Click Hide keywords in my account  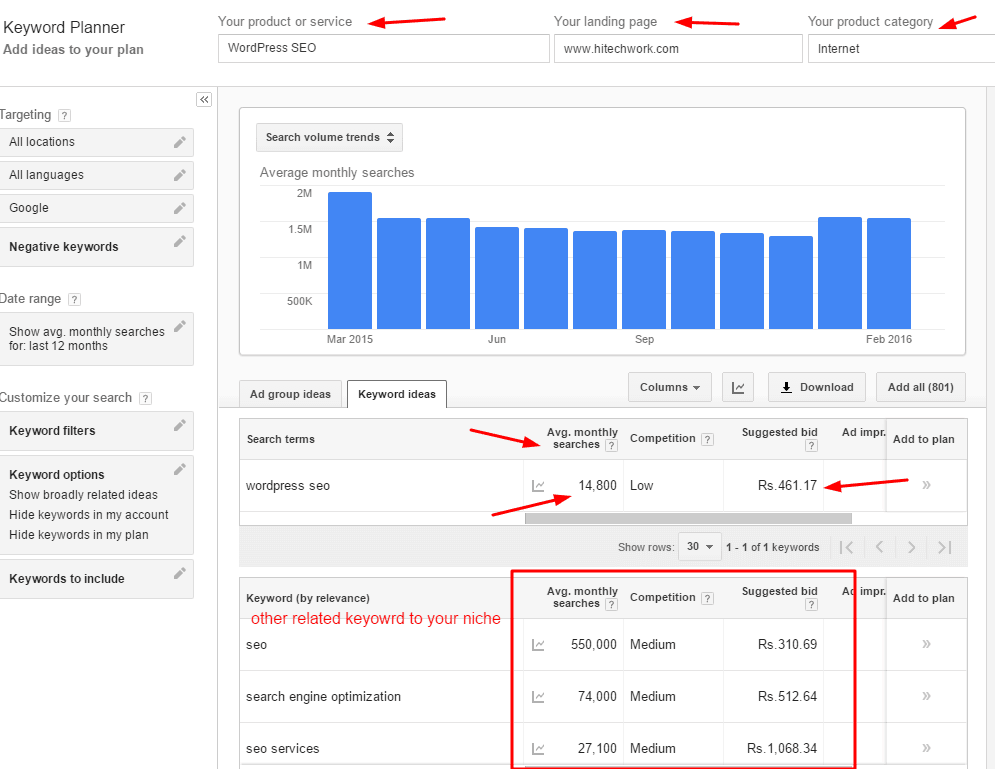point(89,515)
